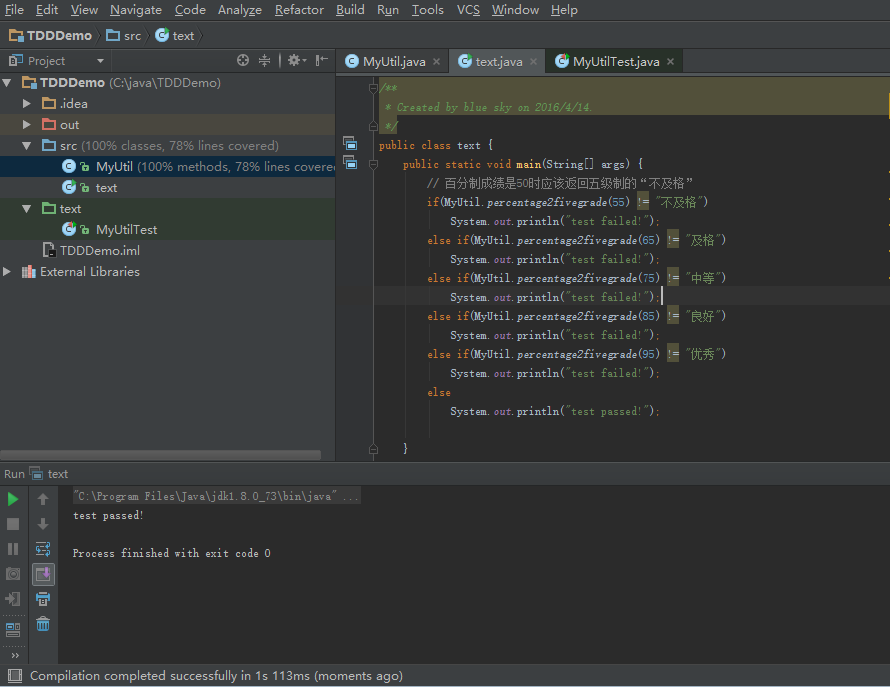Expand the out folder
890x687 pixels.
click(x=26, y=125)
